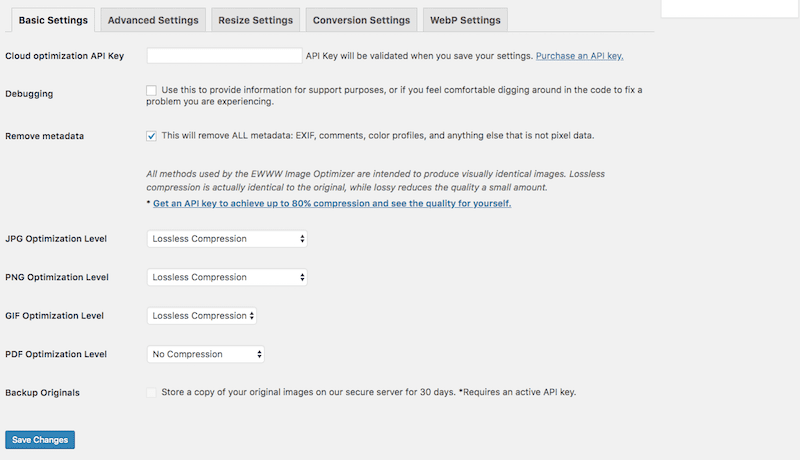Image resolution: width=800 pixels, height=460 pixels.
Task: Switch to the Advanced Settings tab
Action: point(153,20)
